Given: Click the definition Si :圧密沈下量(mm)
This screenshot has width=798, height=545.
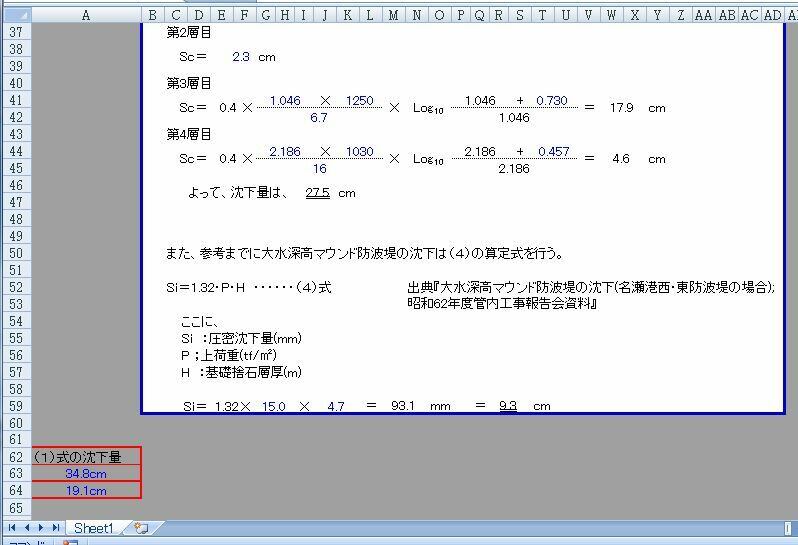Looking at the screenshot, I should click(241, 338).
